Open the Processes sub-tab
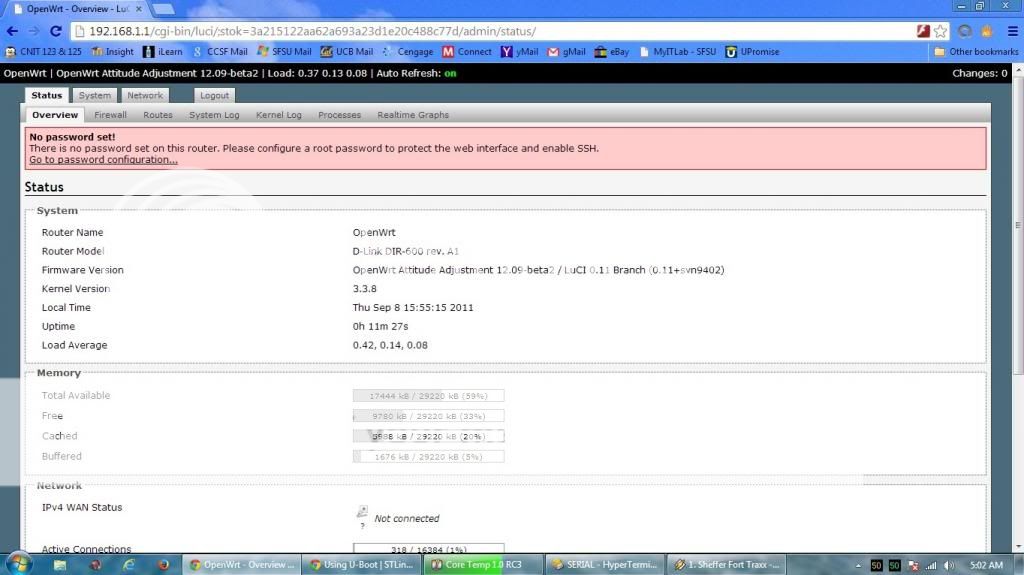1024x575 pixels. click(340, 115)
